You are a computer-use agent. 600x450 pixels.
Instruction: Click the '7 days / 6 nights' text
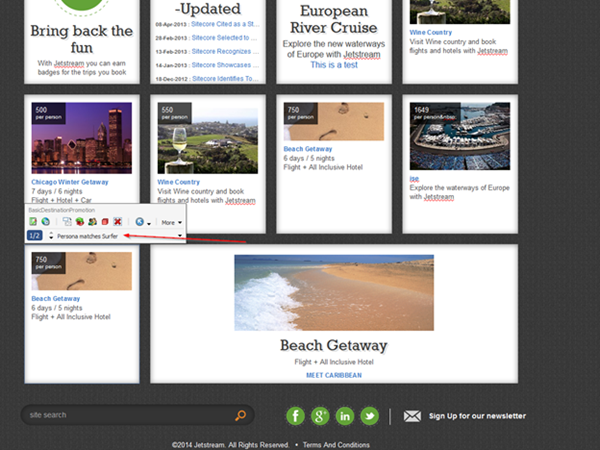[x=57, y=191]
